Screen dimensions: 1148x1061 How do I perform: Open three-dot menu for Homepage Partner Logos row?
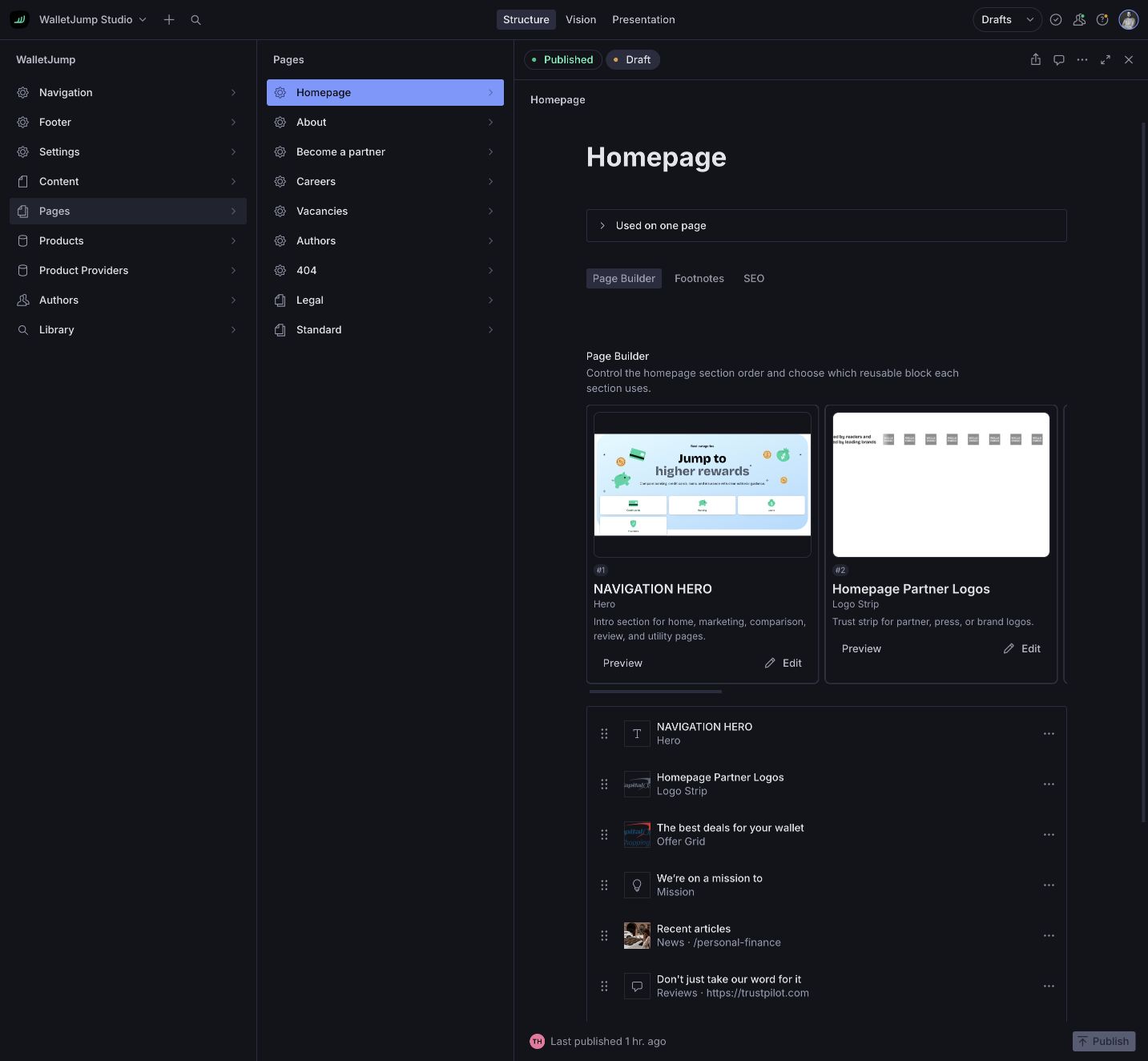tap(1049, 784)
